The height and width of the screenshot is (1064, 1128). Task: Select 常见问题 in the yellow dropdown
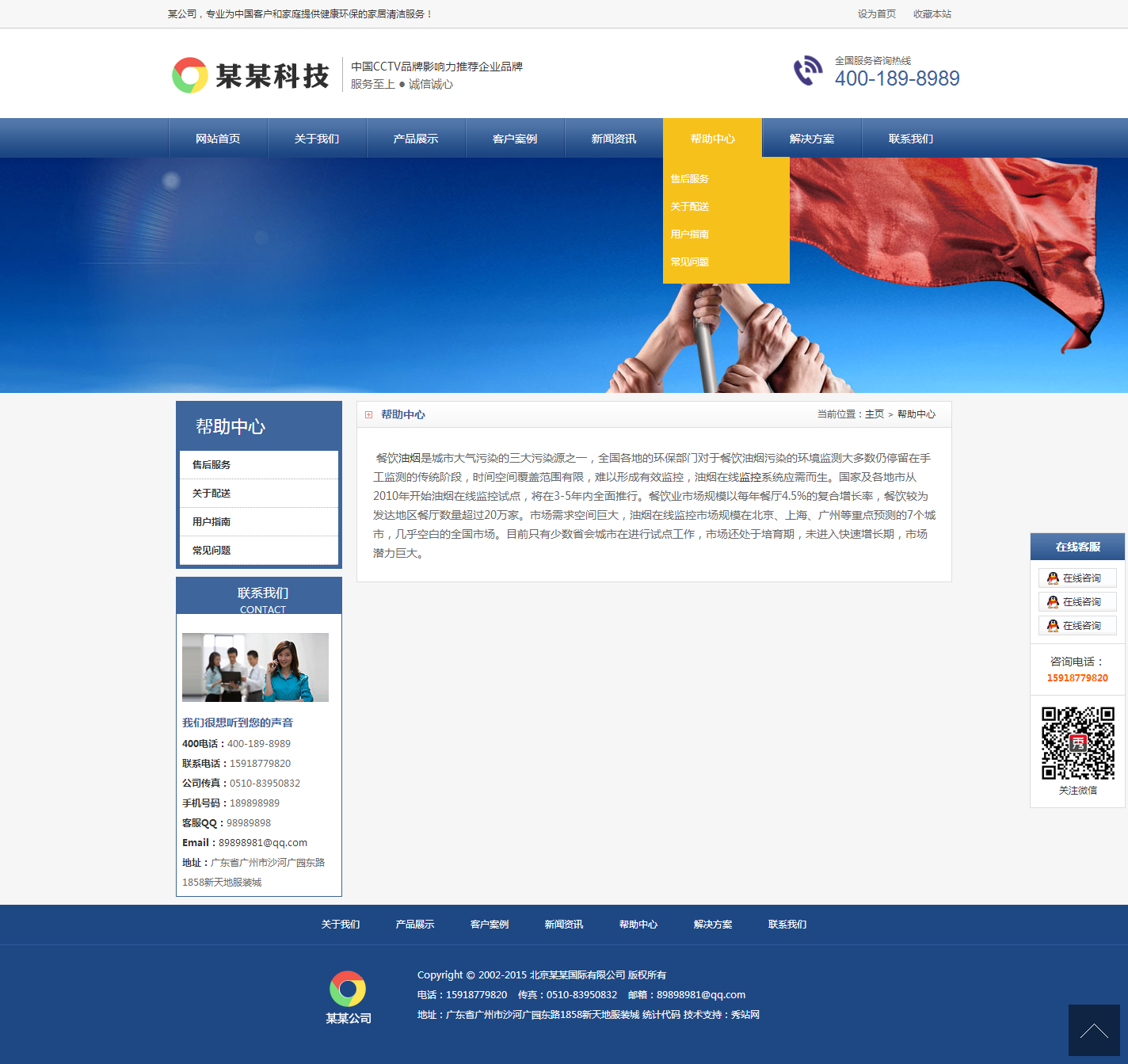(689, 262)
